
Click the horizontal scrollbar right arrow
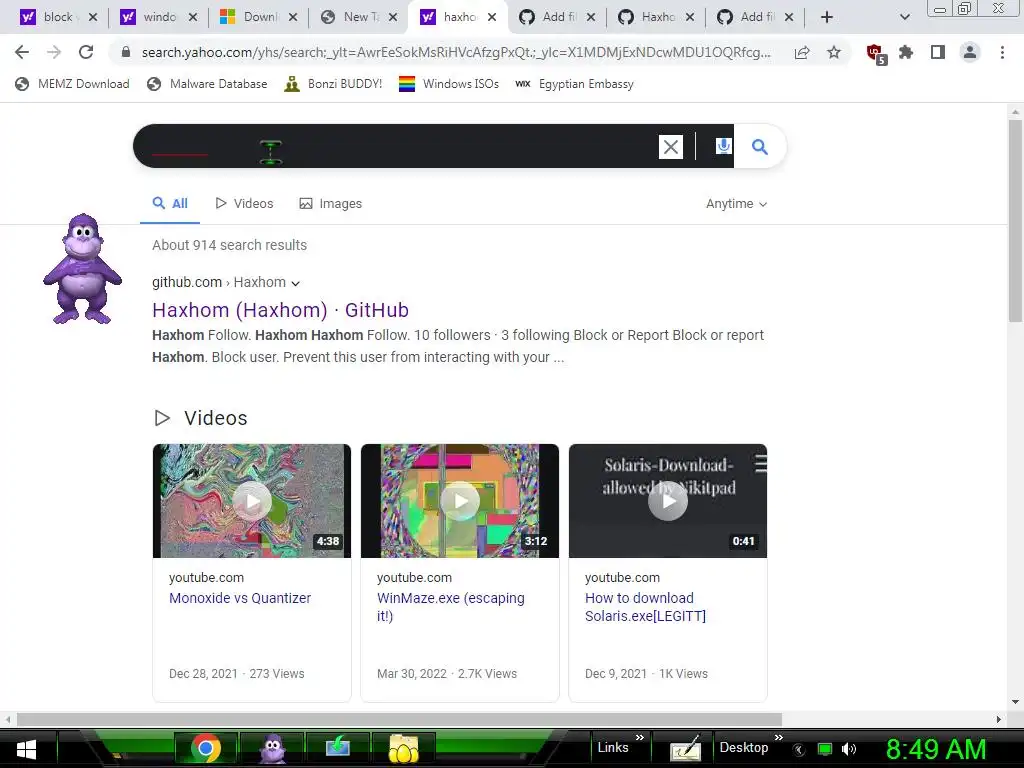999,720
